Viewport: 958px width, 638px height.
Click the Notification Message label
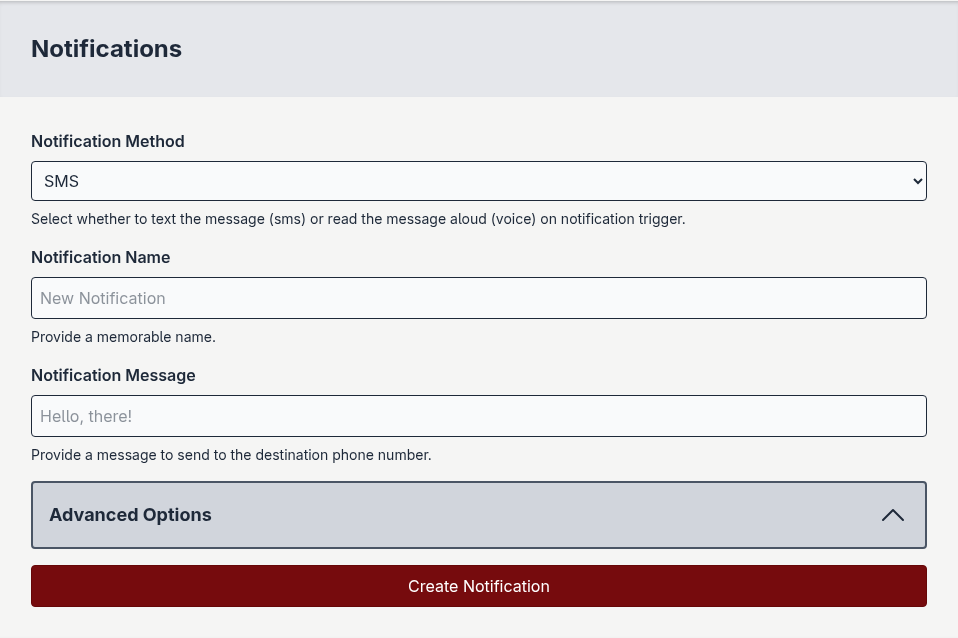click(x=113, y=375)
